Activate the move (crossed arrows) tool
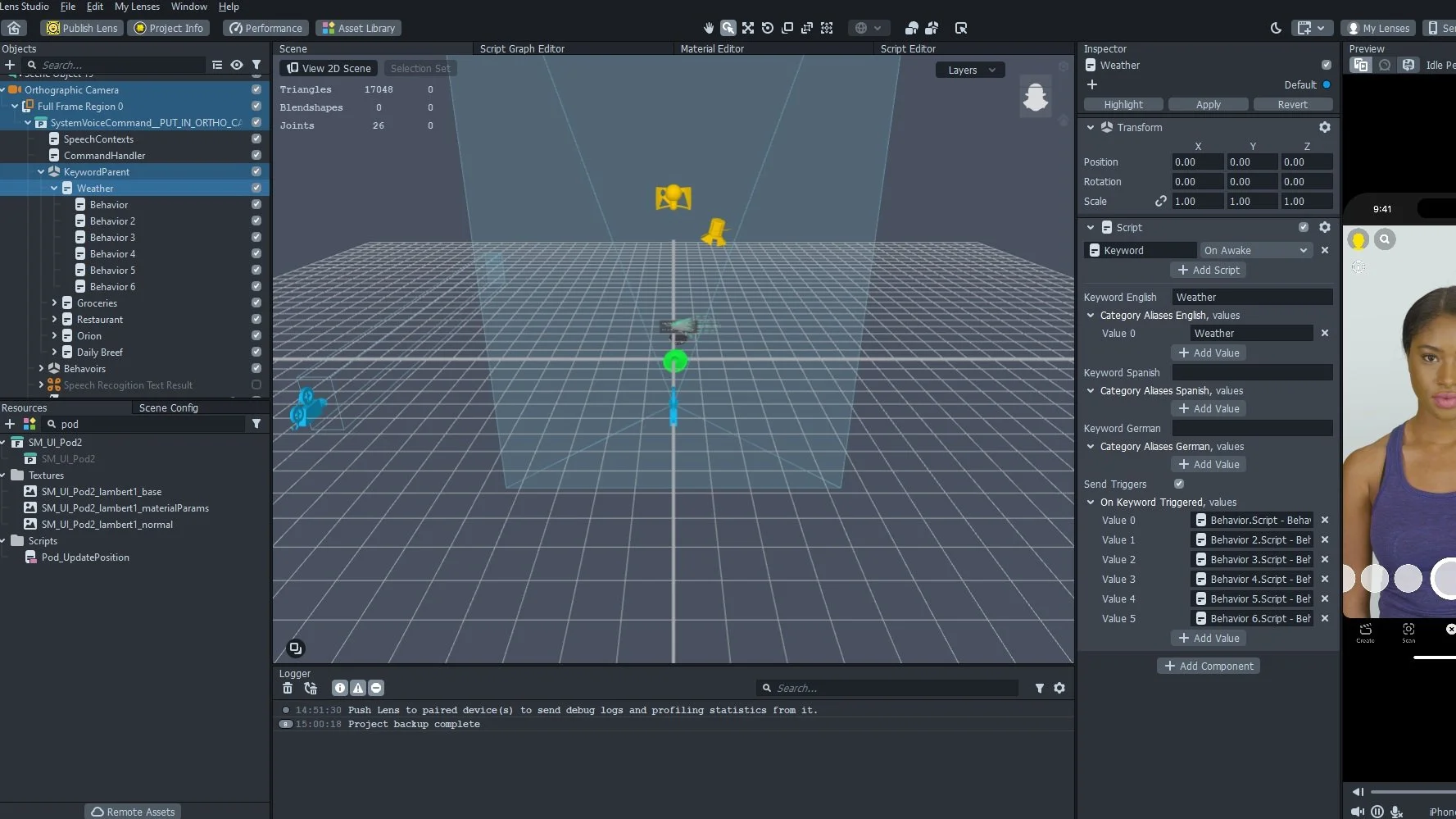The width and height of the screenshot is (1456, 819). pyautogui.click(x=748, y=28)
